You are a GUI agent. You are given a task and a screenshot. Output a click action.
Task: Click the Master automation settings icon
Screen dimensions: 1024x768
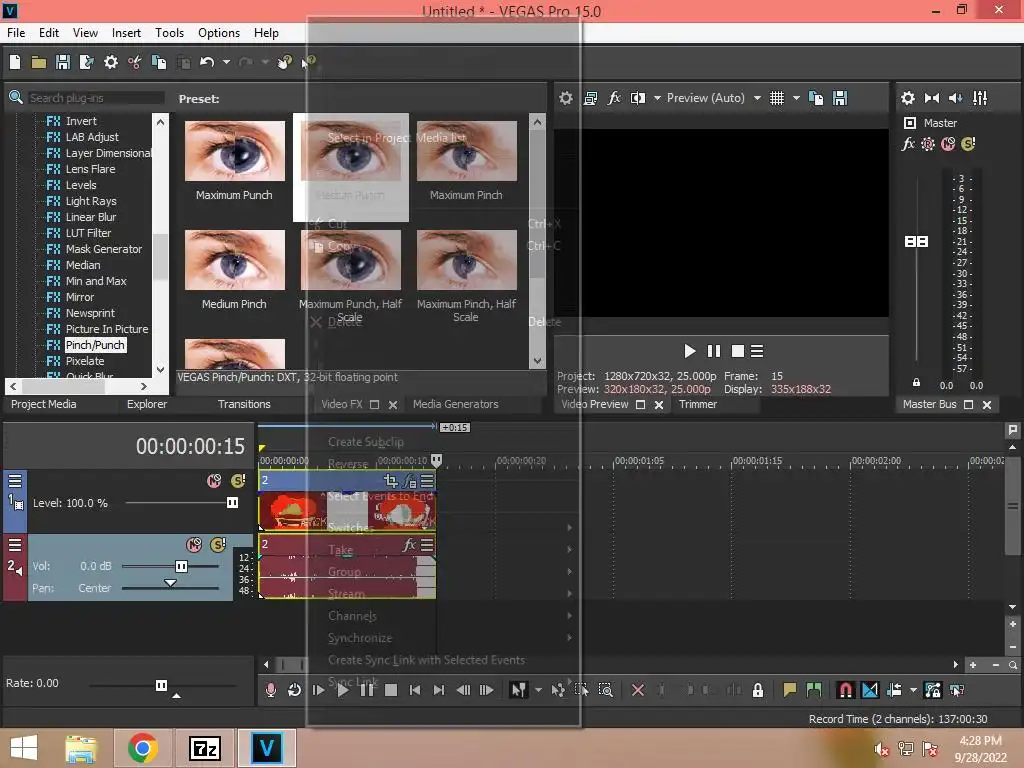click(927, 144)
